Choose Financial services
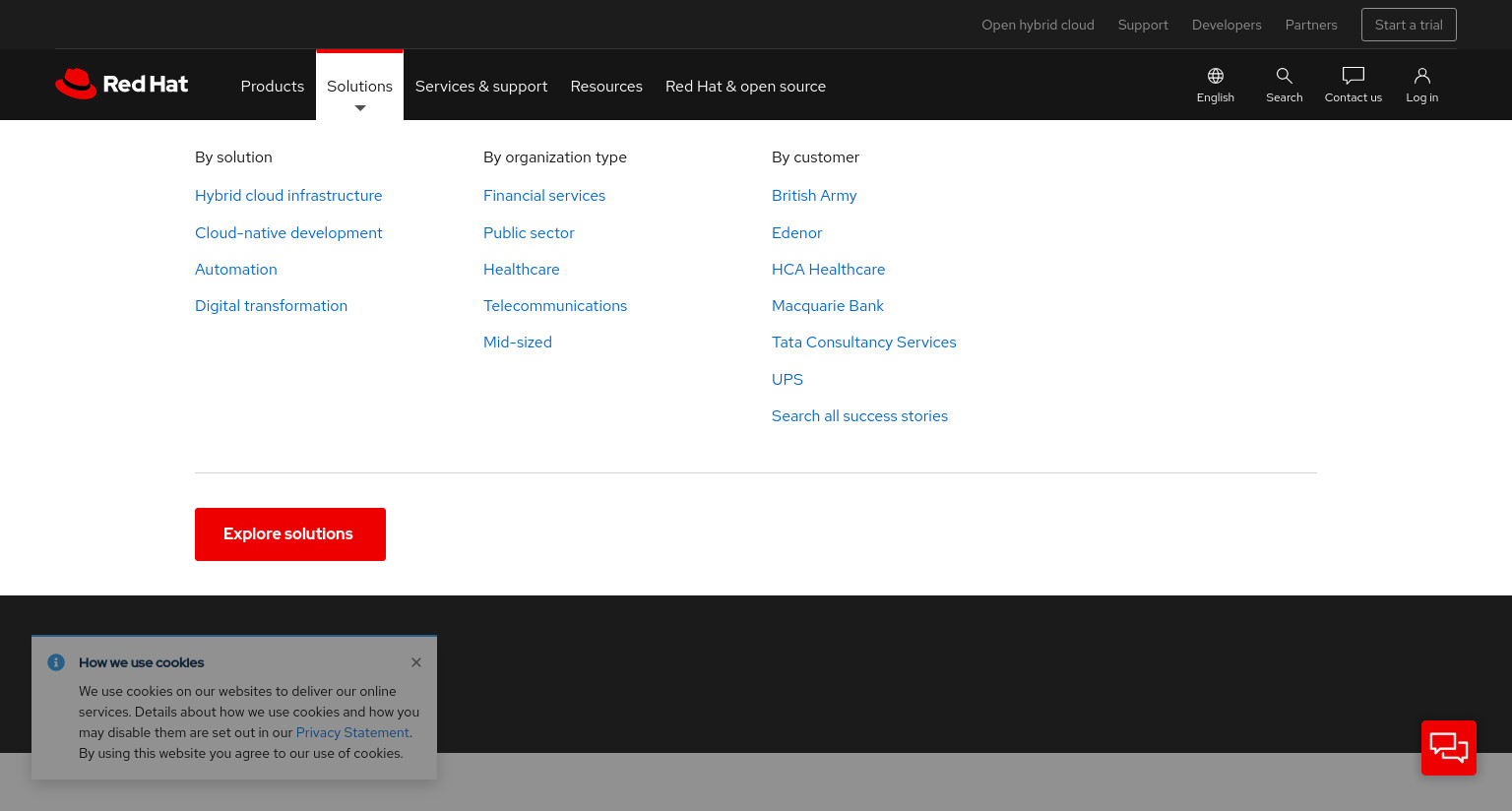This screenshot has height=811, width=1512. pos(544,196)
